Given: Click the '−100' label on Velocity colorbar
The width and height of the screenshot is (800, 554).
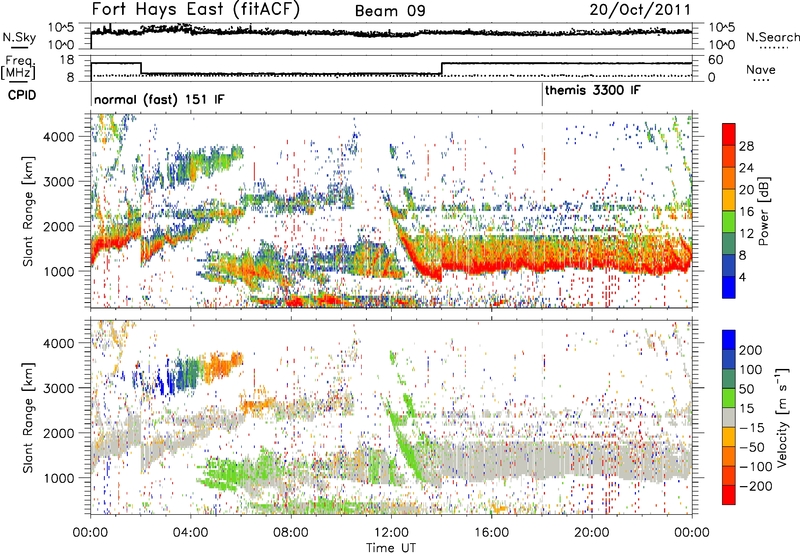Looking at the screenshot, I should pyautogui.click(x=756, y=467).
